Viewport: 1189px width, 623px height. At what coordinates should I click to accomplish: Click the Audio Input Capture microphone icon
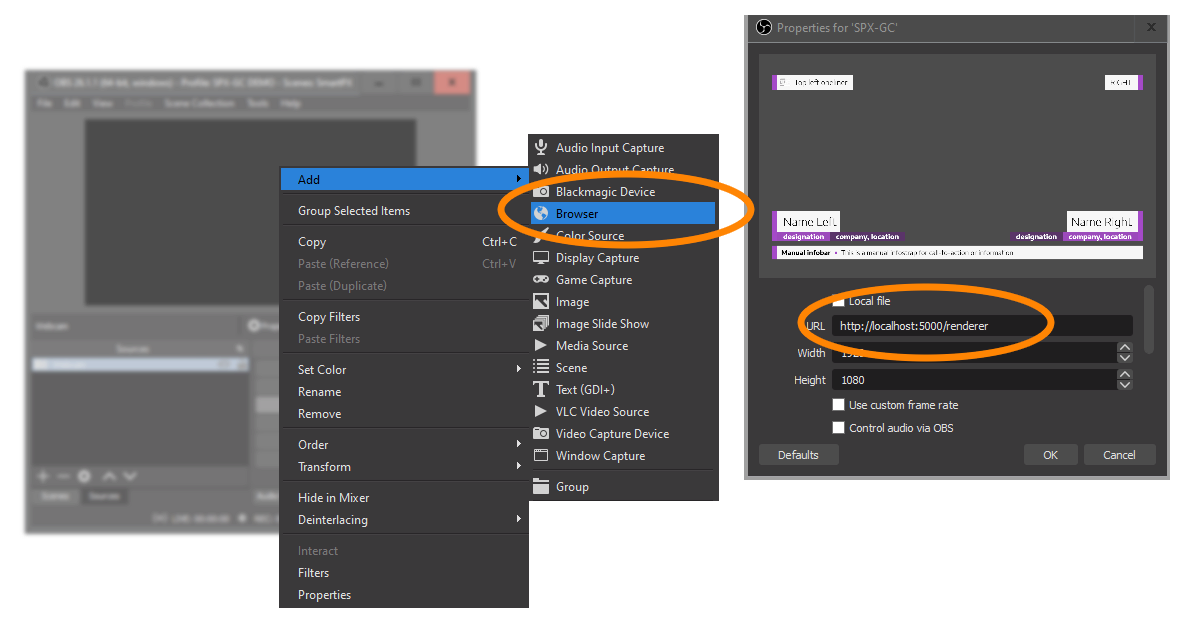pyautogui.click(x=541, y=147)
